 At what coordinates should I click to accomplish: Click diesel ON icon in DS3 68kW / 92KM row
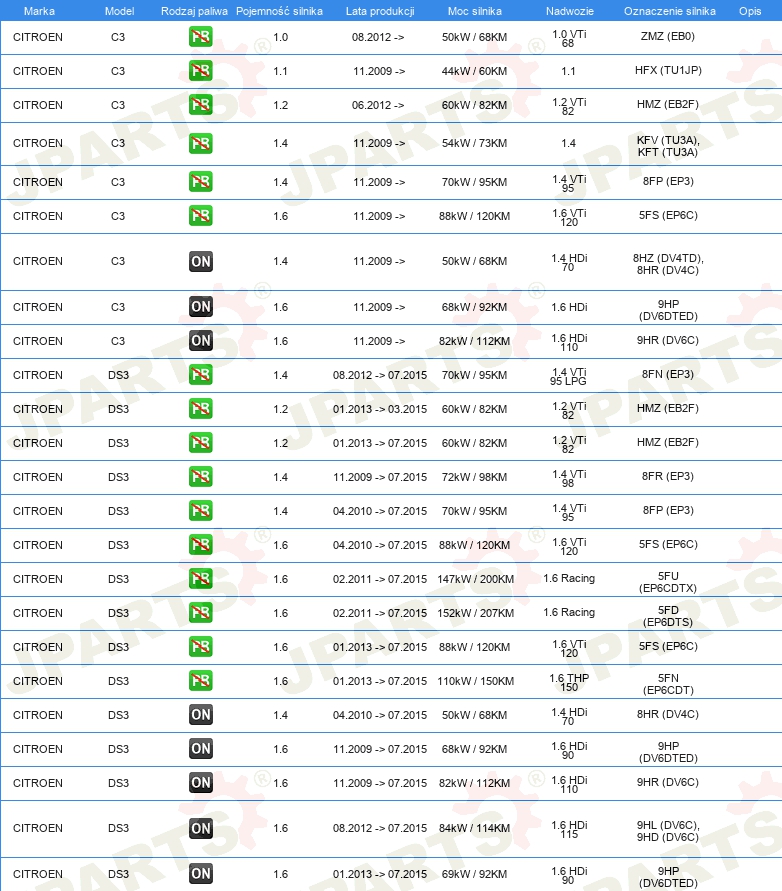[x=201, y=749]
